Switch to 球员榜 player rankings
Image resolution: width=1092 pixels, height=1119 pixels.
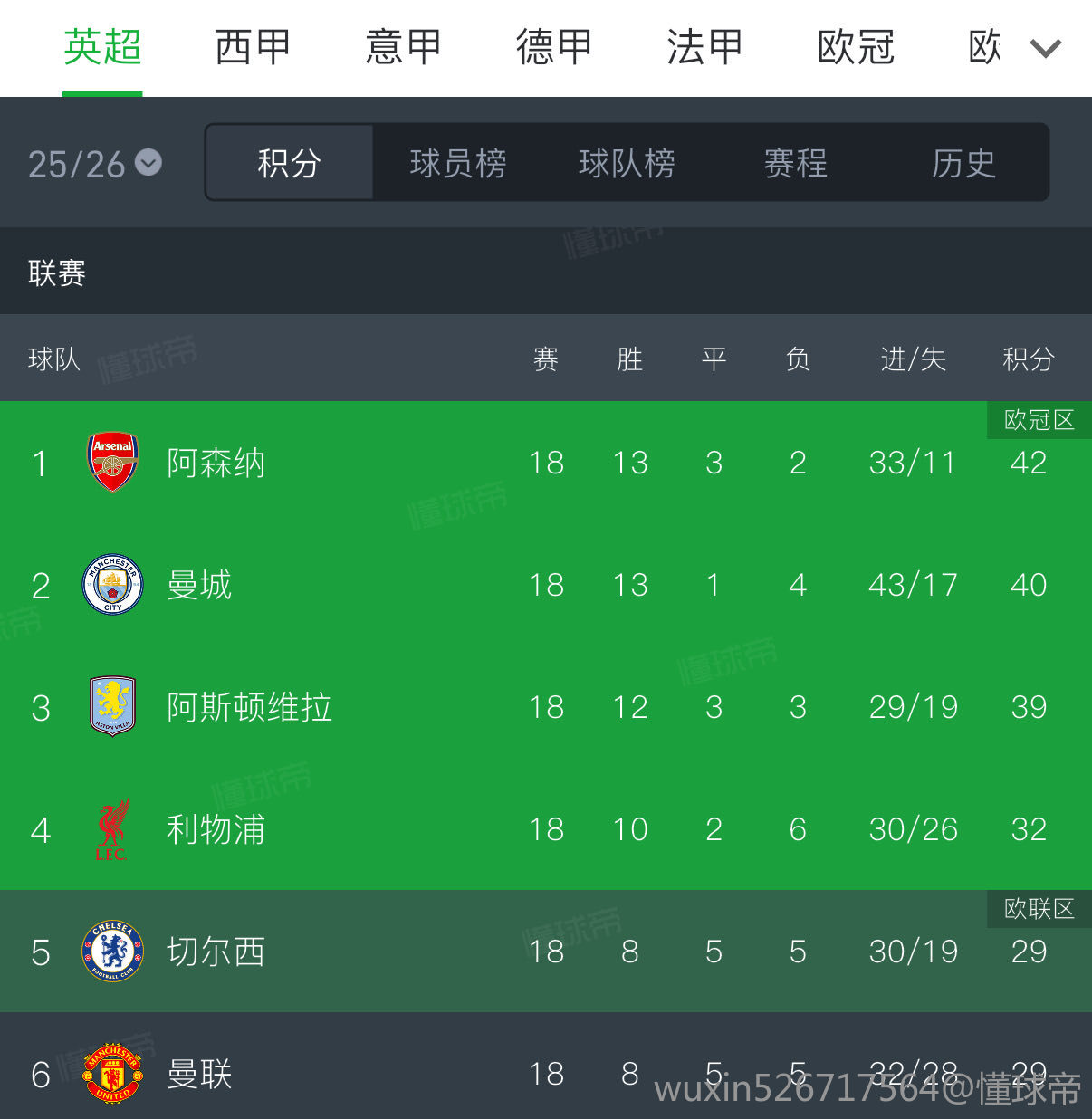tap(458, 163)
